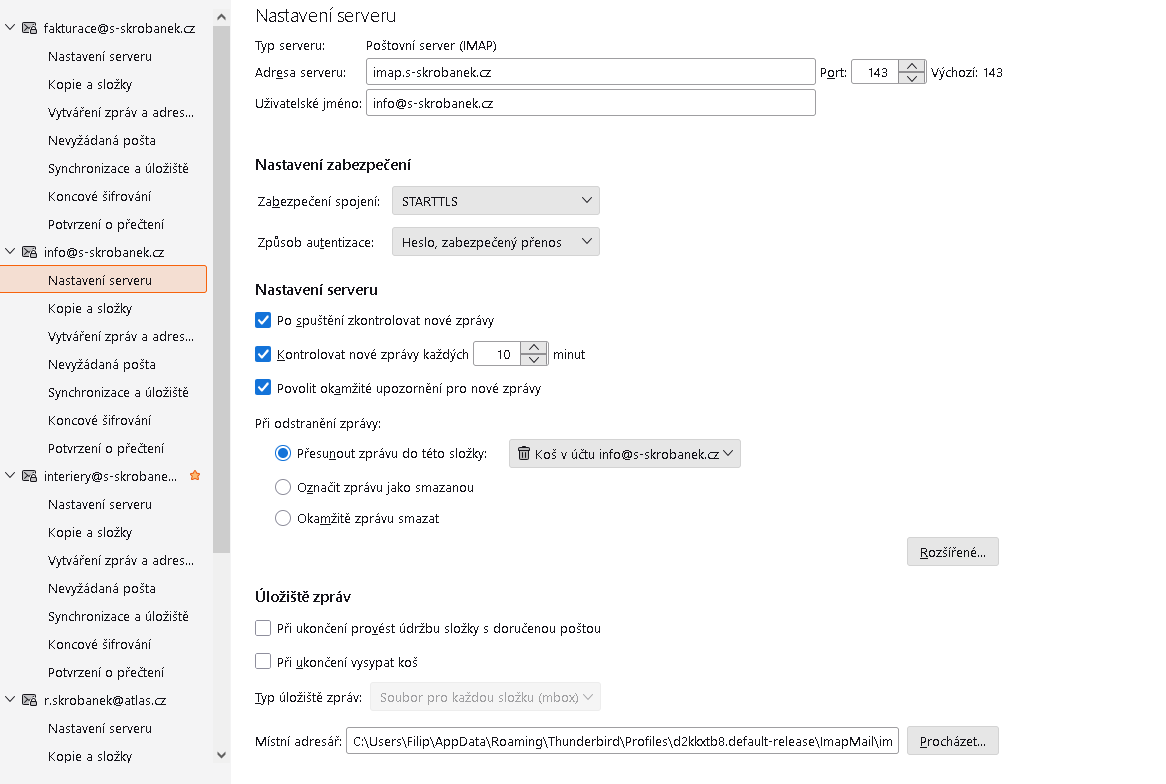Click the orange star next to interiery account

click(195, 476)
